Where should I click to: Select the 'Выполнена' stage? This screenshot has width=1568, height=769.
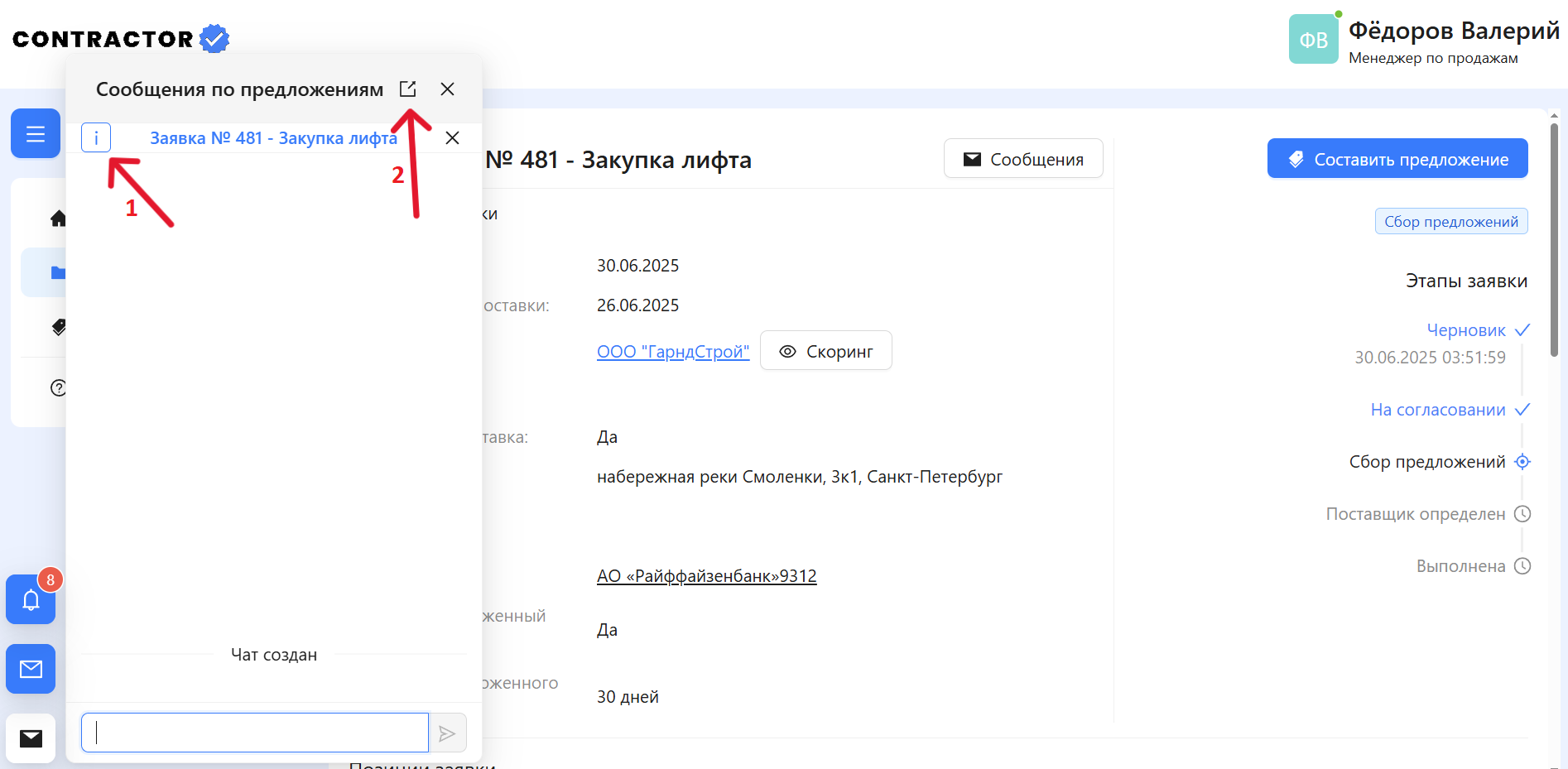(1461, 566)
